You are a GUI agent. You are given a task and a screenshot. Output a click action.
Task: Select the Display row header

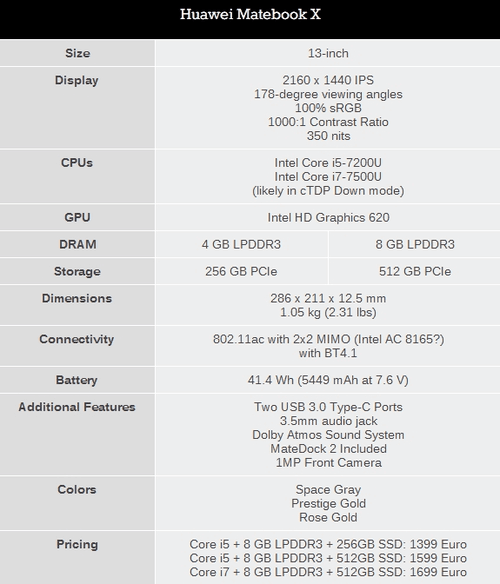pos(77,80)
